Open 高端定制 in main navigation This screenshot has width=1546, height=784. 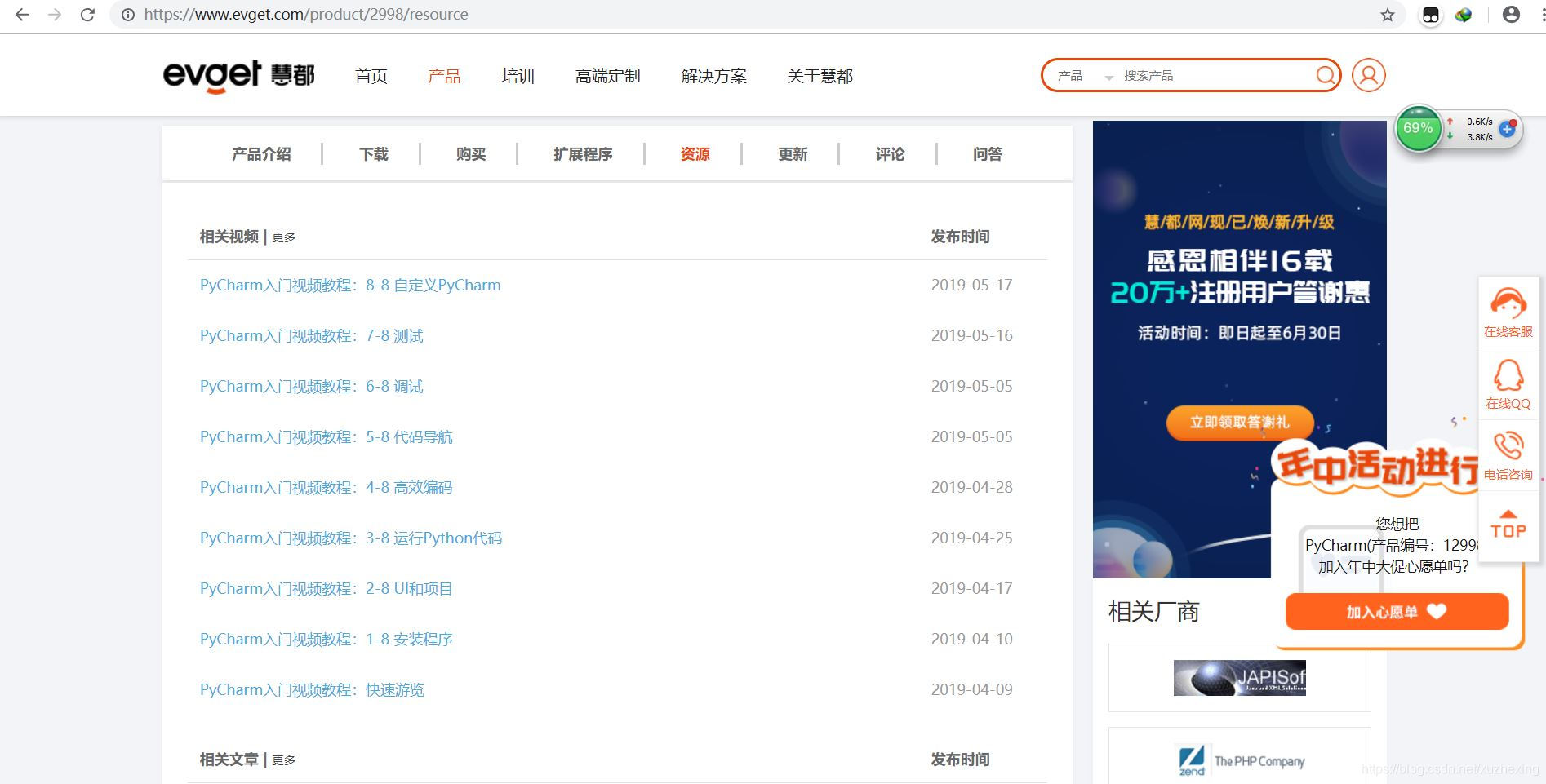click(x=607, y=76)
